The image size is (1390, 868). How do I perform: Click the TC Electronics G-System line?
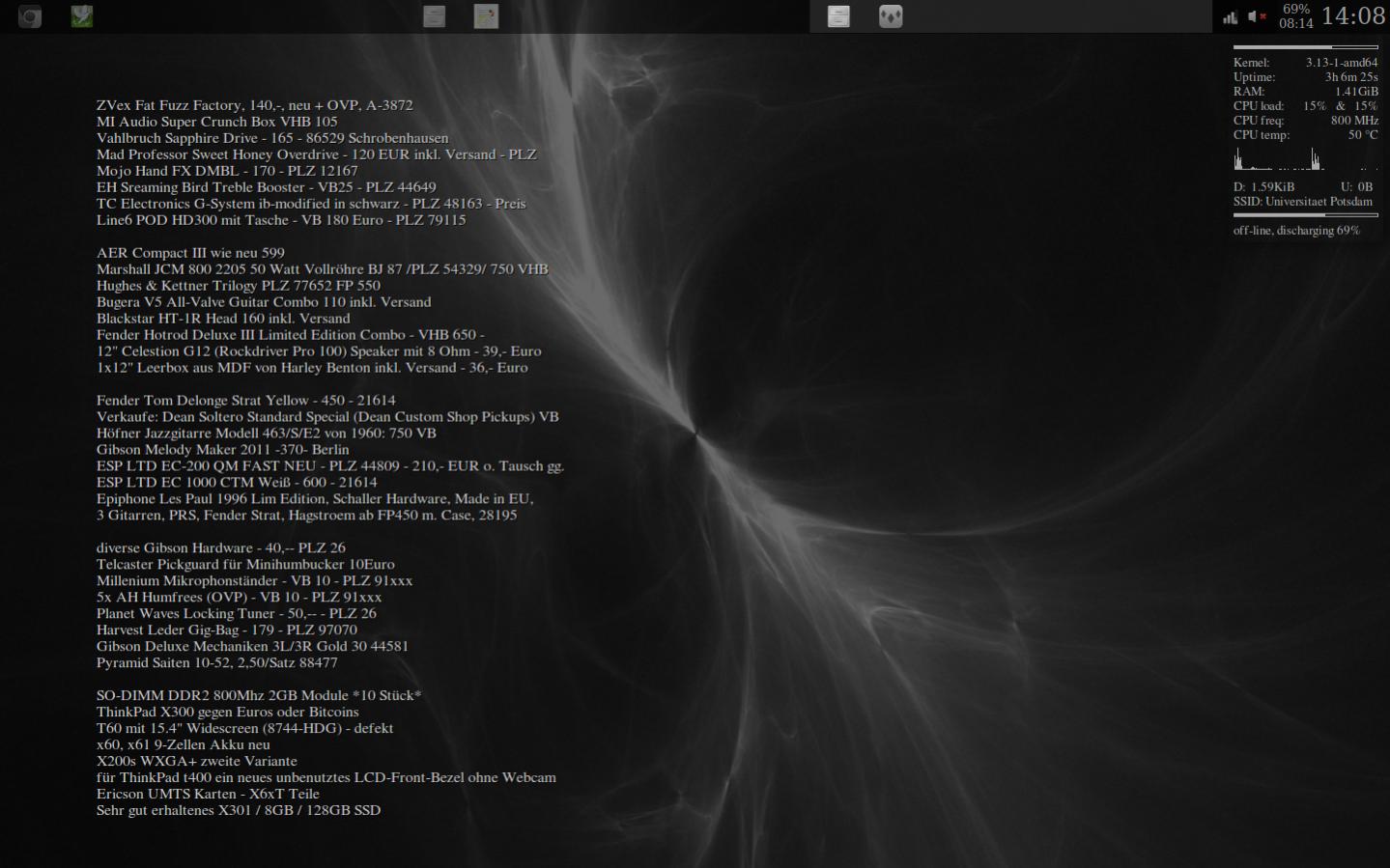[311, 204]
